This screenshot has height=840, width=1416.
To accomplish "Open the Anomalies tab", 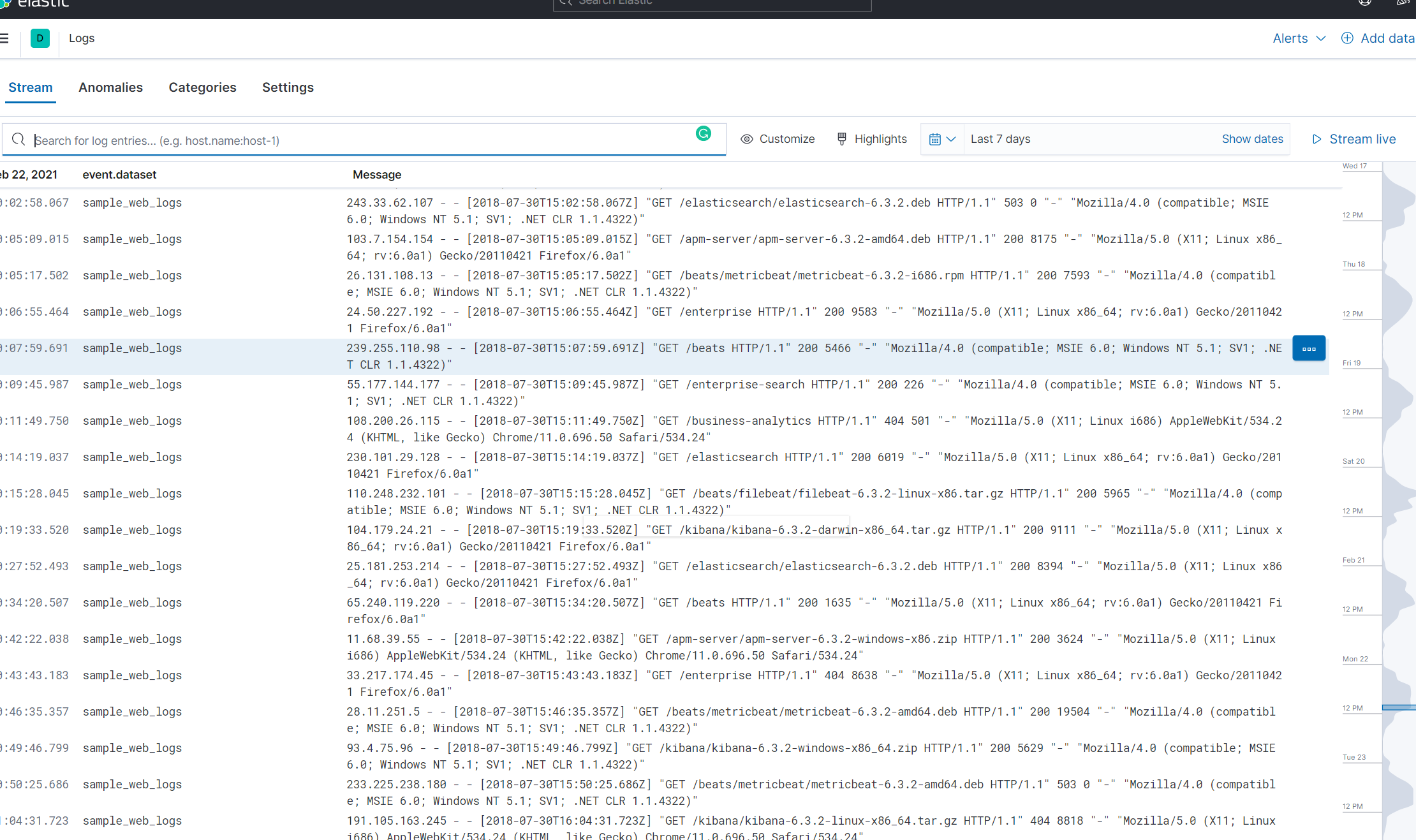I will (111, 87).
